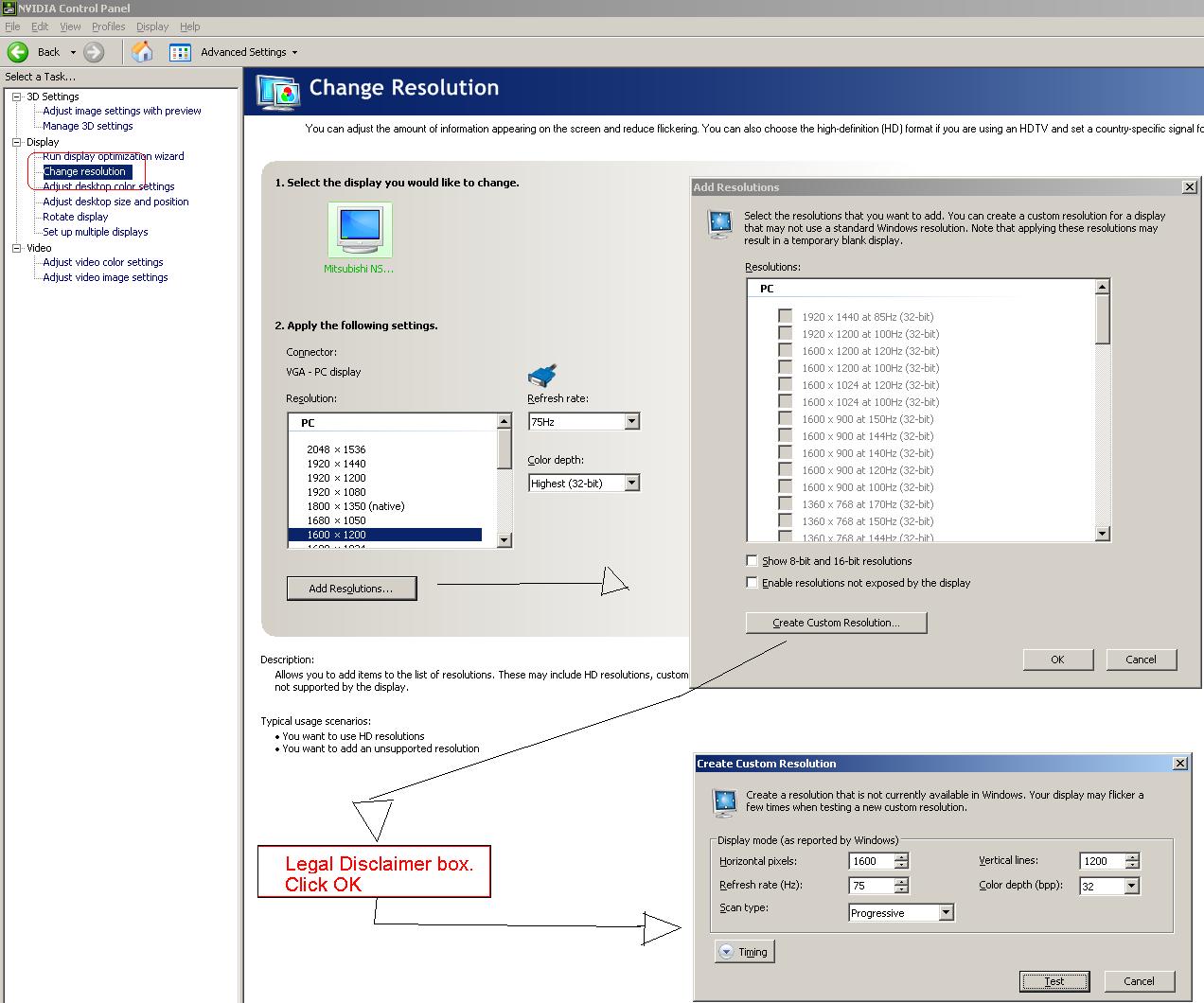1204x1003 pixels.
Task: Click the Create Custom Resolution button
Action: pyautogui.click(x=836, y=623)
